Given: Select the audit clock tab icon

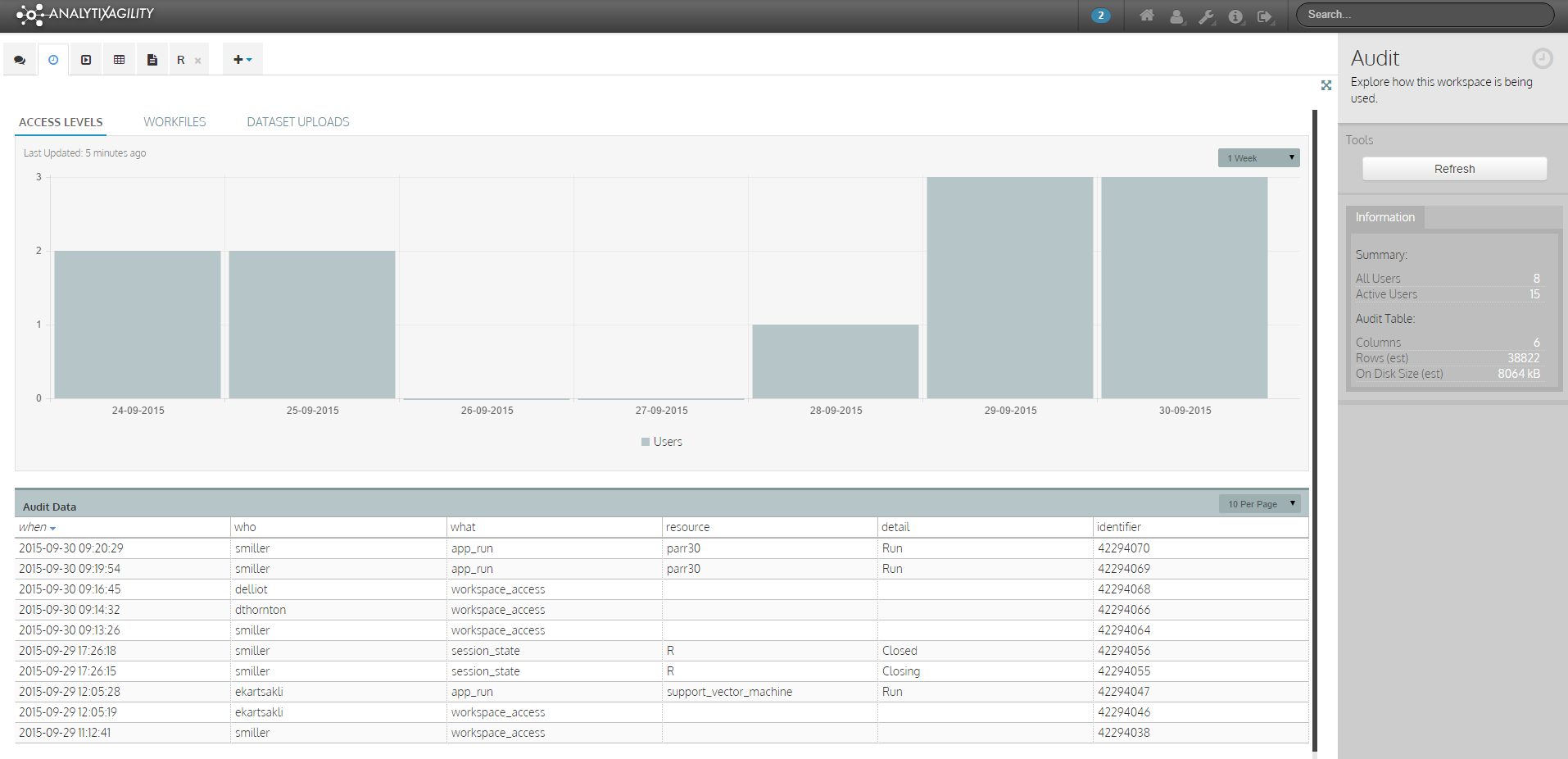Looking at the screenshot, I should click(x=53, y=60).
